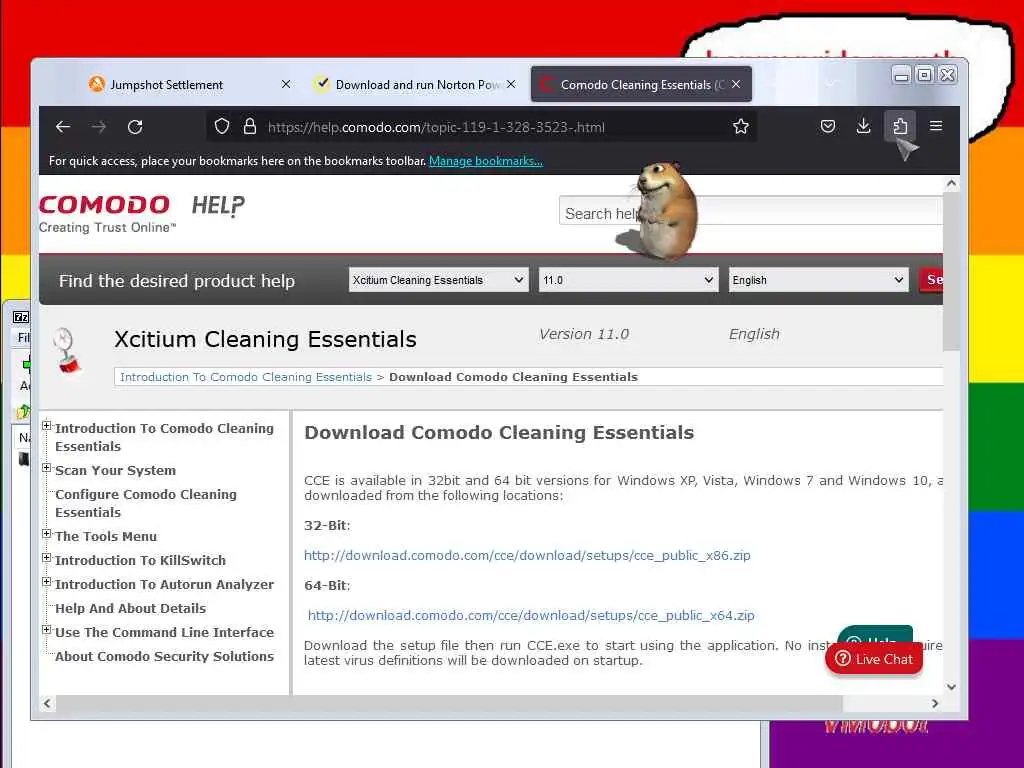Viewport: 1024px width, 768px height.
Task: Open The Tools Menu topic
Action: click(x=106, y=536)
